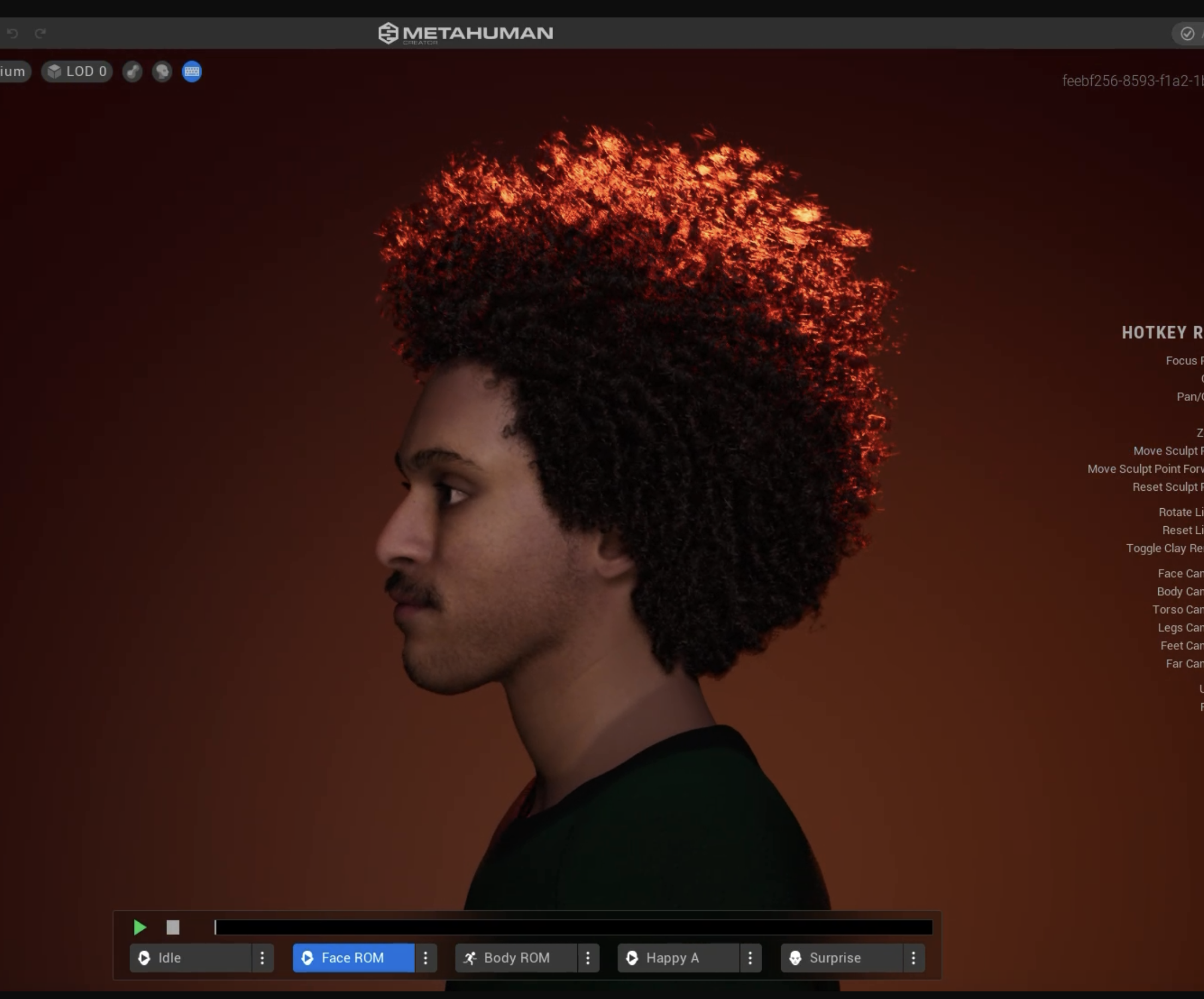
Task: Click the black animation timeline scrubber bar
Action: (x=573, y=927)
